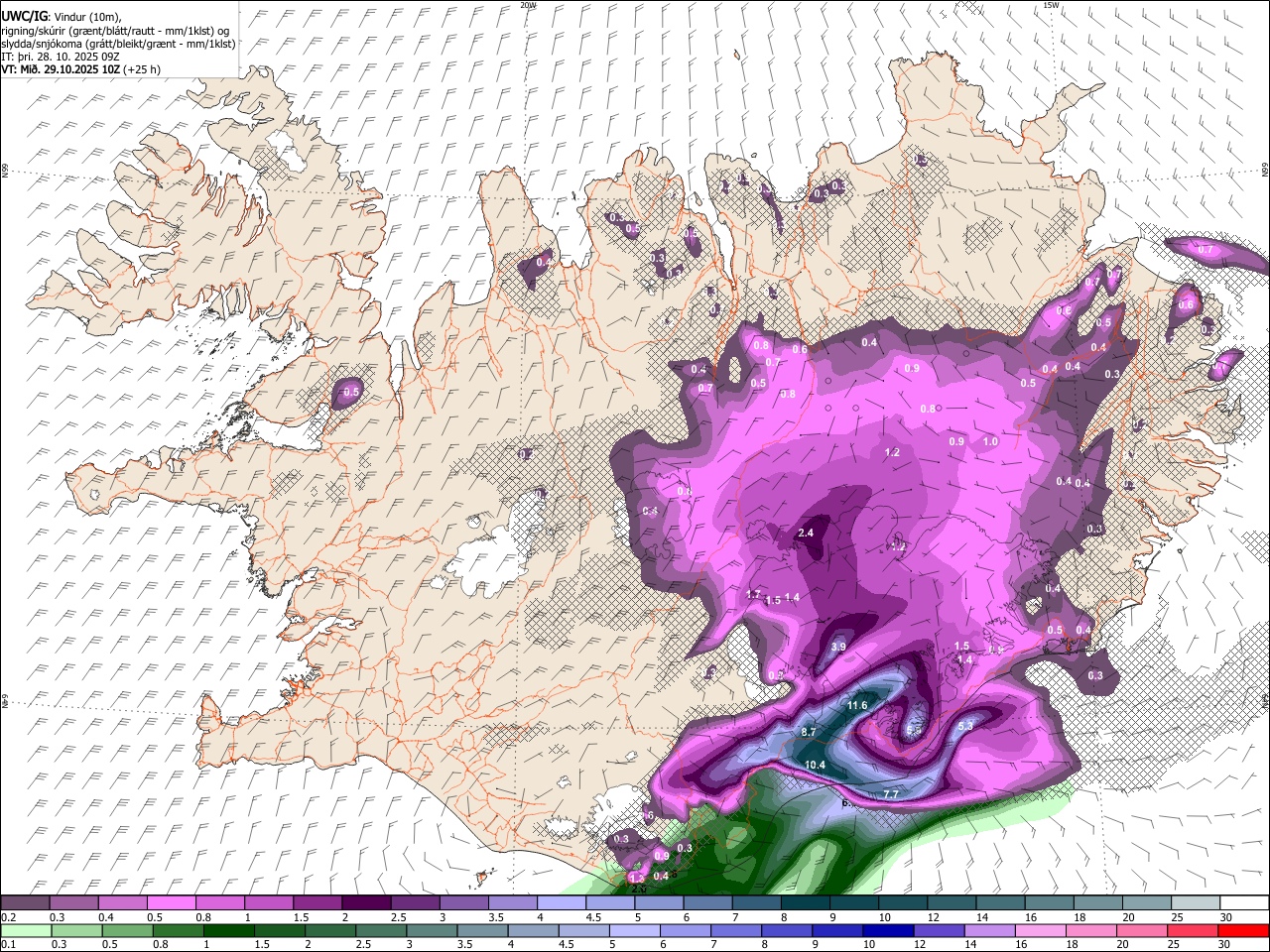Select the '7.7' value label near the coast
The image size is (1270, 952).
click(x=891, y=794)
